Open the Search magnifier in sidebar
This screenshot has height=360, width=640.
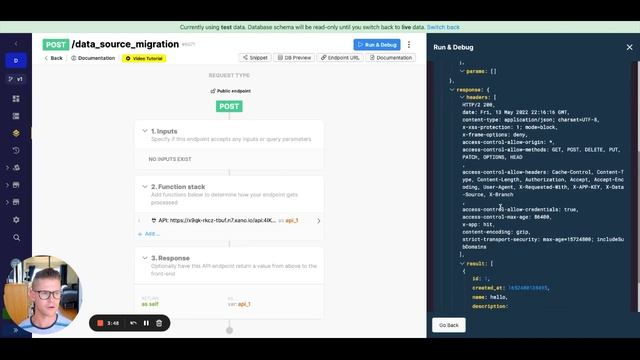[x=16, y=237]
